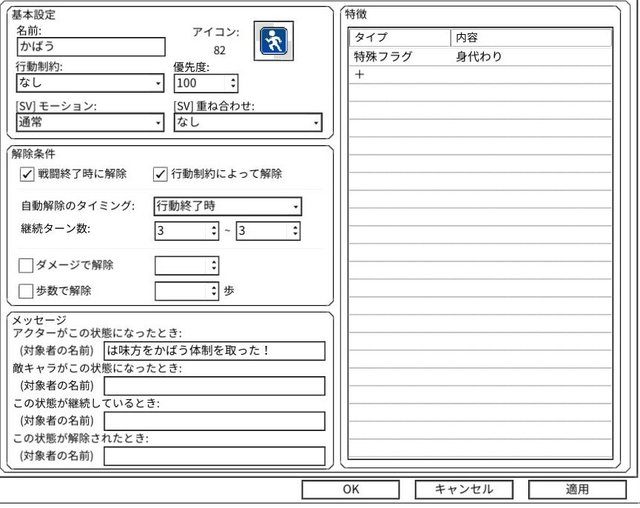Click the OK button

point(351,489)
